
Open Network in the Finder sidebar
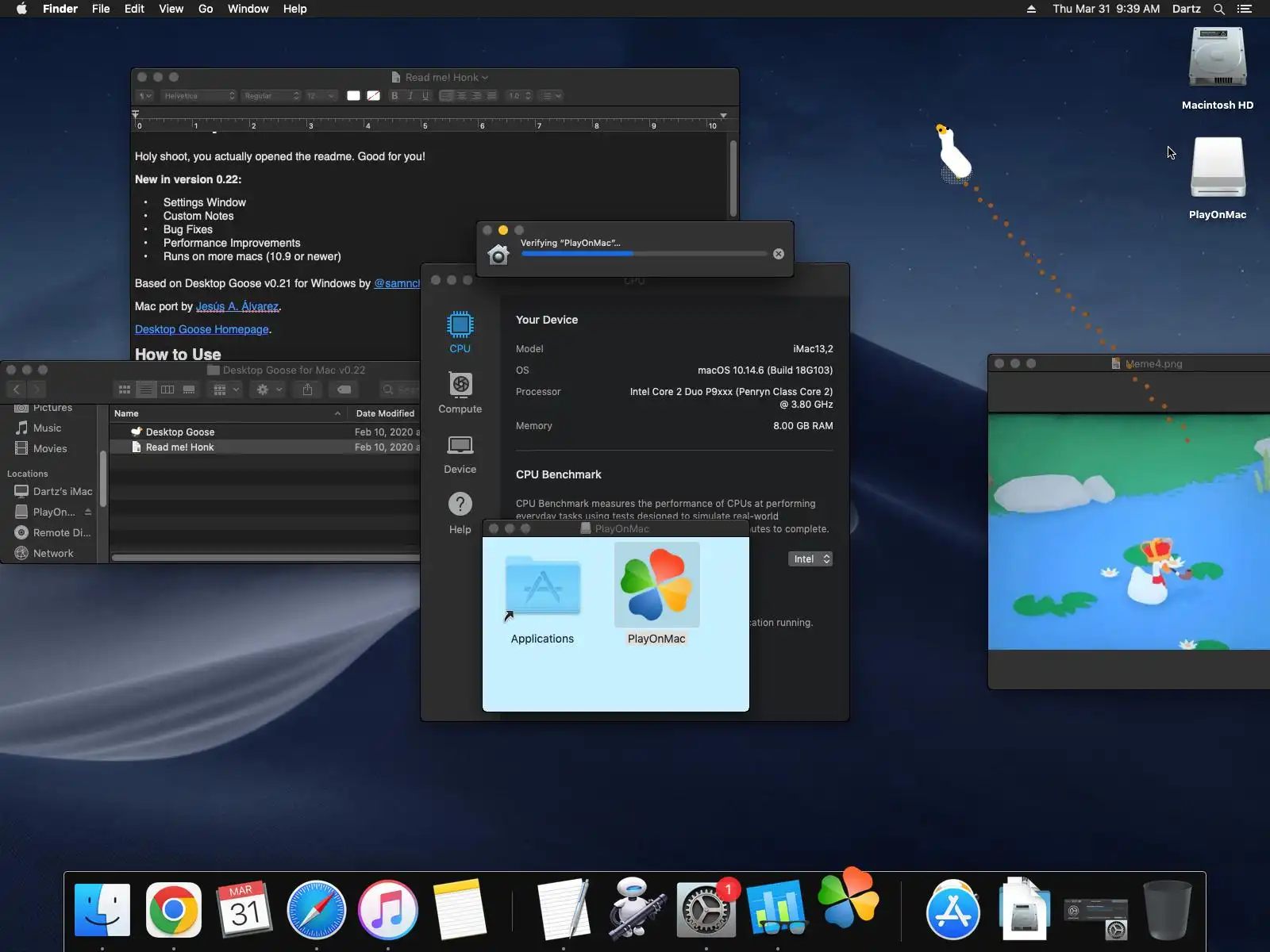(x=53, y=553)
